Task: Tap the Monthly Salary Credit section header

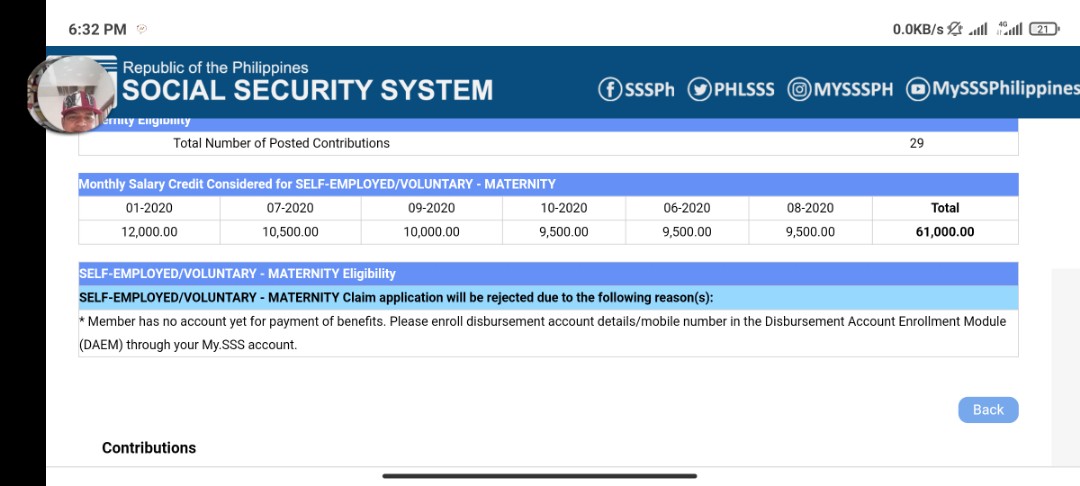Action: tap(548, 184)
